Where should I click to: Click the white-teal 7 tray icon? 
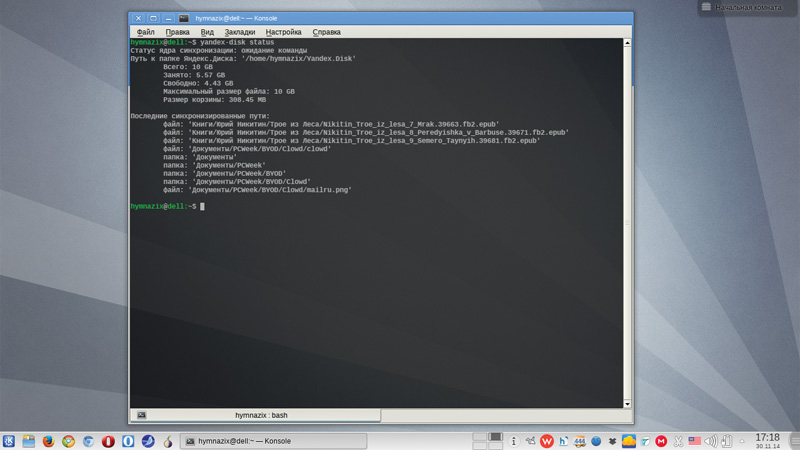[x=645, y=441]
